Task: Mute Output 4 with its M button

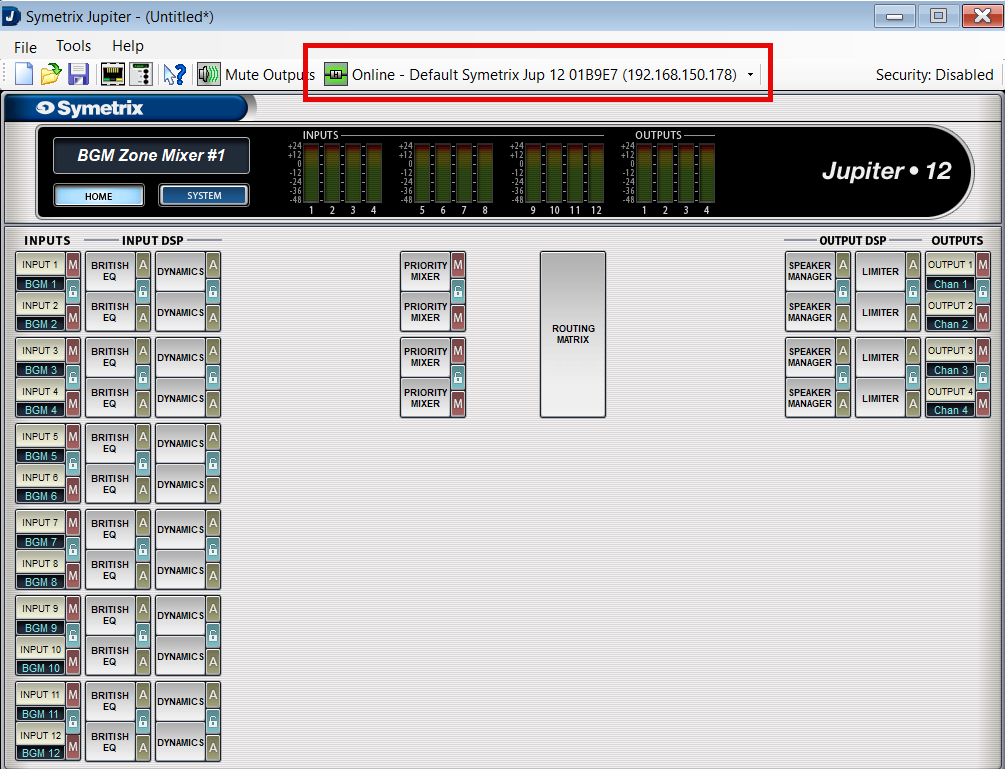Action: click(983, 404)
